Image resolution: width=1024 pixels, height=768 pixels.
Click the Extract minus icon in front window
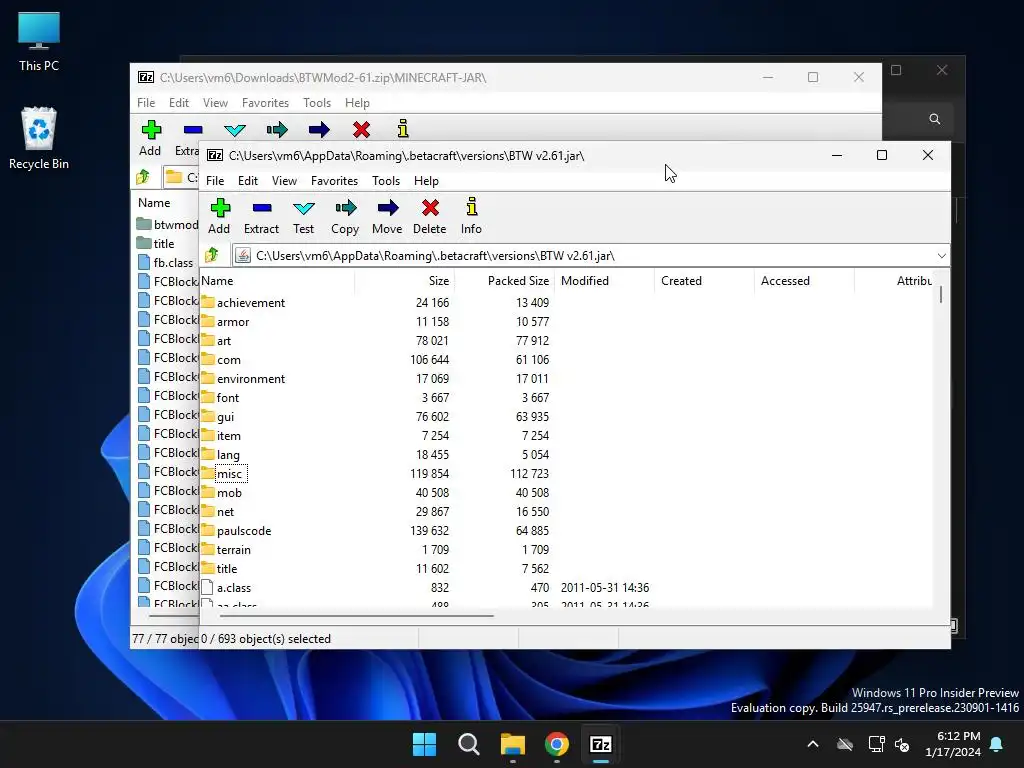pos(261,208)
